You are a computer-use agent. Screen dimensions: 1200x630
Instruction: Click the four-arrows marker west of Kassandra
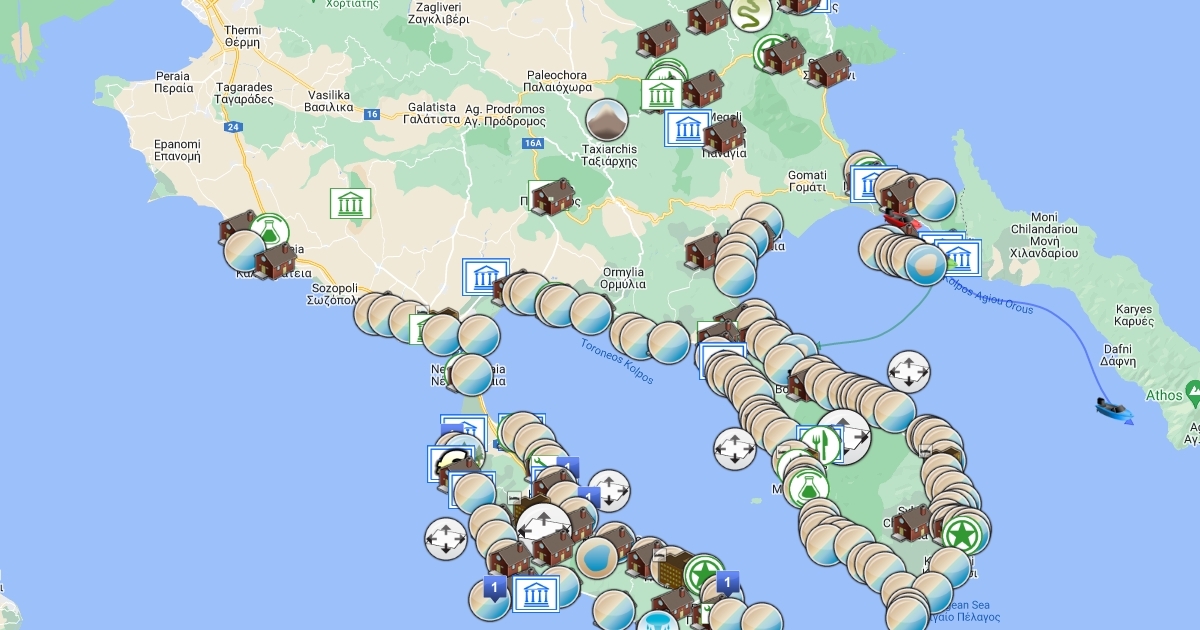[x=445, y=537]
